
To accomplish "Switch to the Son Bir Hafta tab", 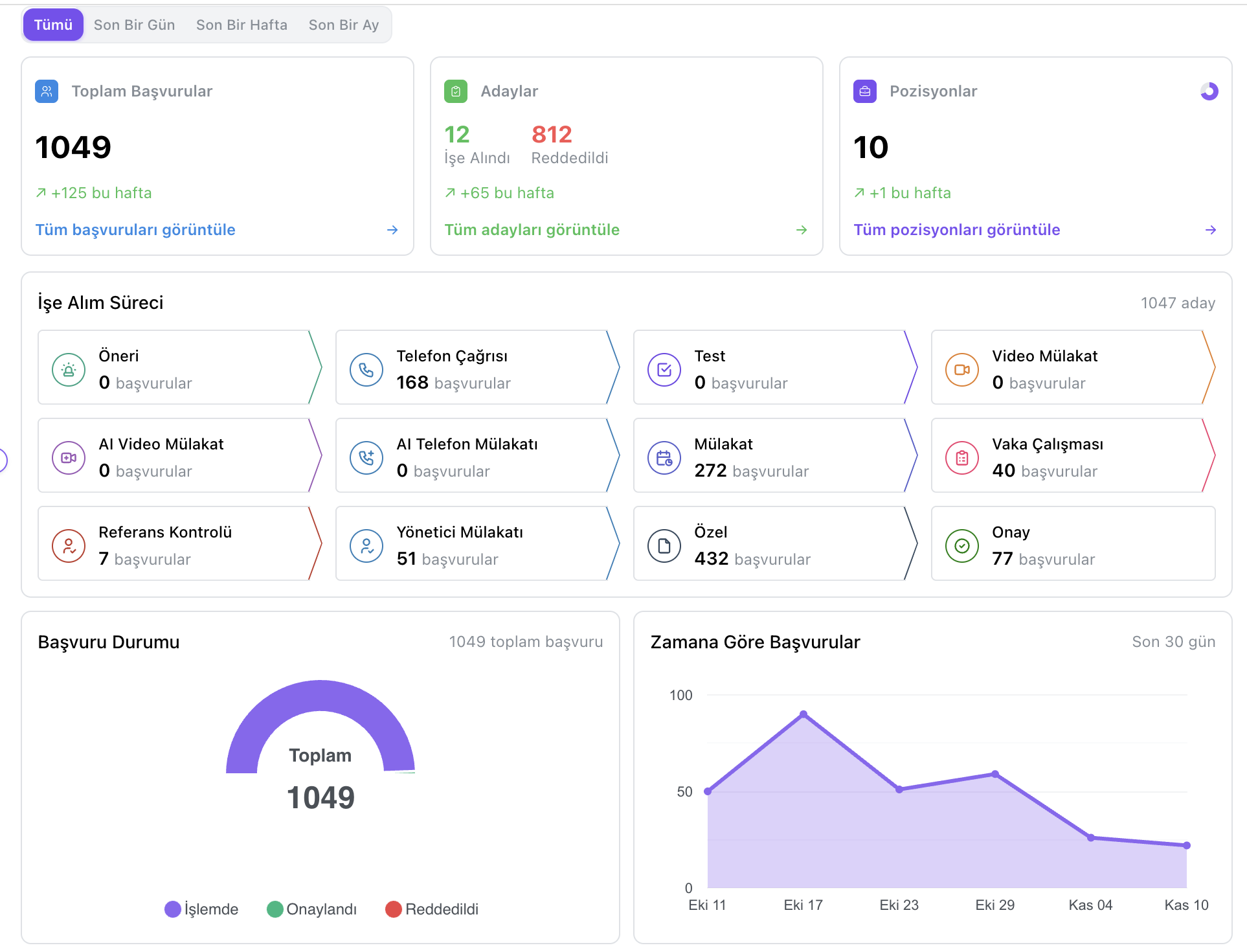I will [242, 25].
